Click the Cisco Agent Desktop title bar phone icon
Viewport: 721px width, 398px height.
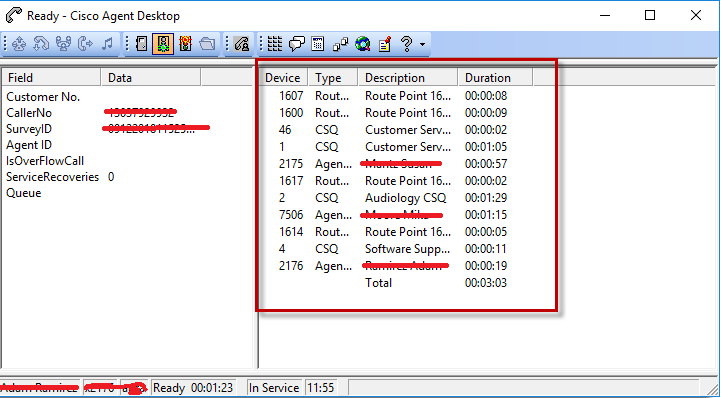[14, 16]
